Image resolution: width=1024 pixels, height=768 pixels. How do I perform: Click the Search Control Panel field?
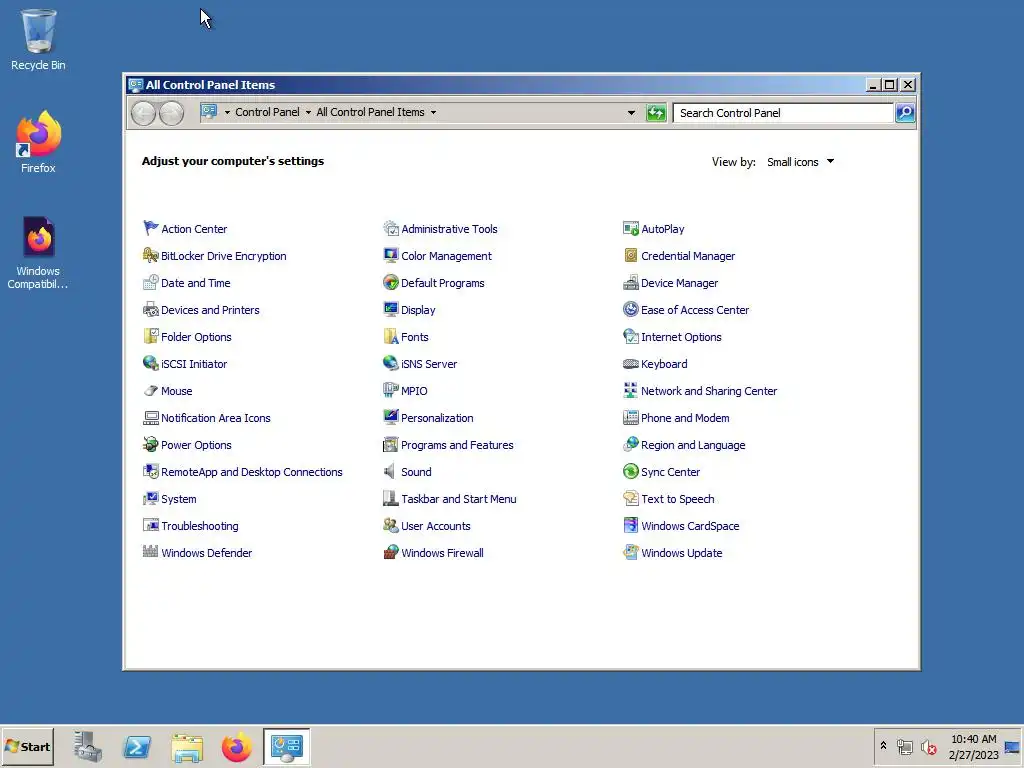[783, 113]
